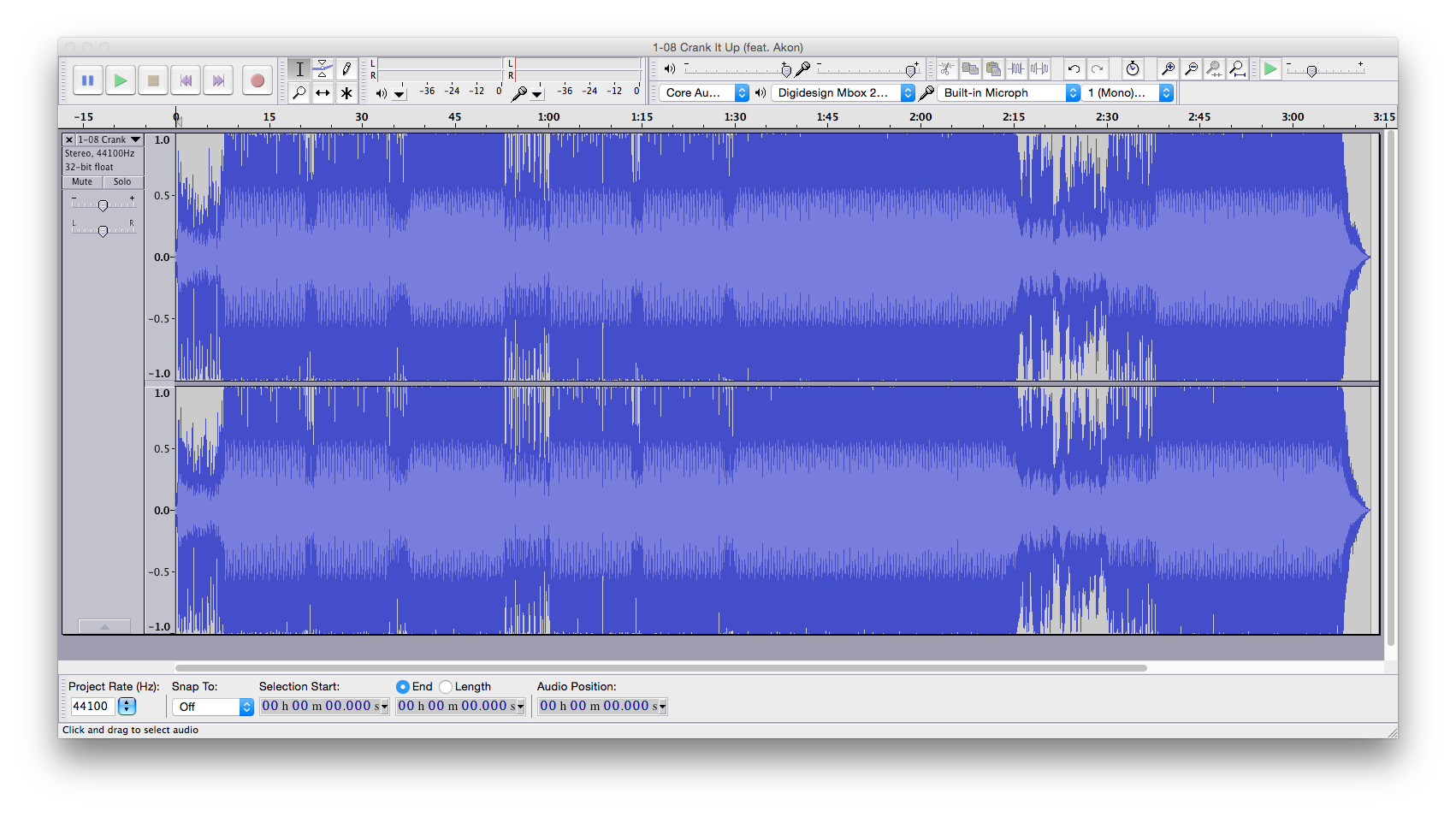Click the Zoom In magnifier
Screen dimensions: 1456x817
pyautogui.click(x=1168, y=69)
